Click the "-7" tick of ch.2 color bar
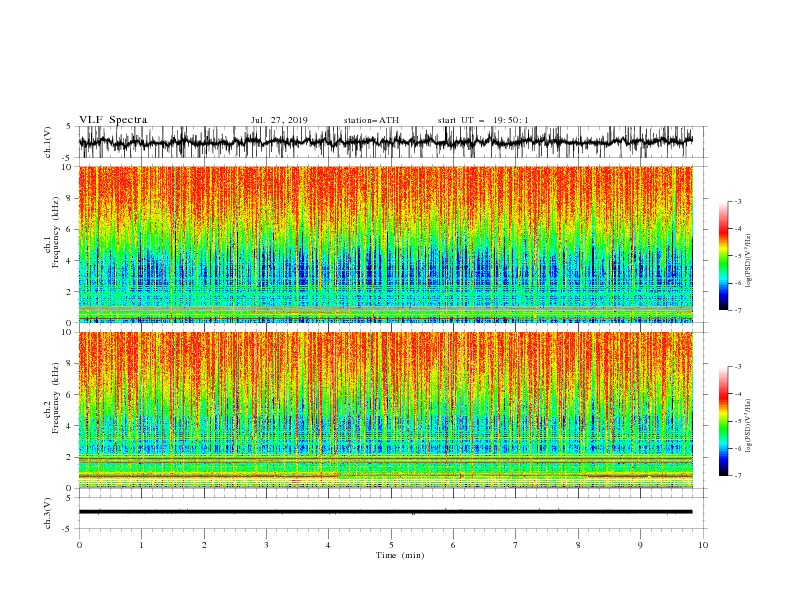Screen dimensions: 792x612 pos(738,476)
